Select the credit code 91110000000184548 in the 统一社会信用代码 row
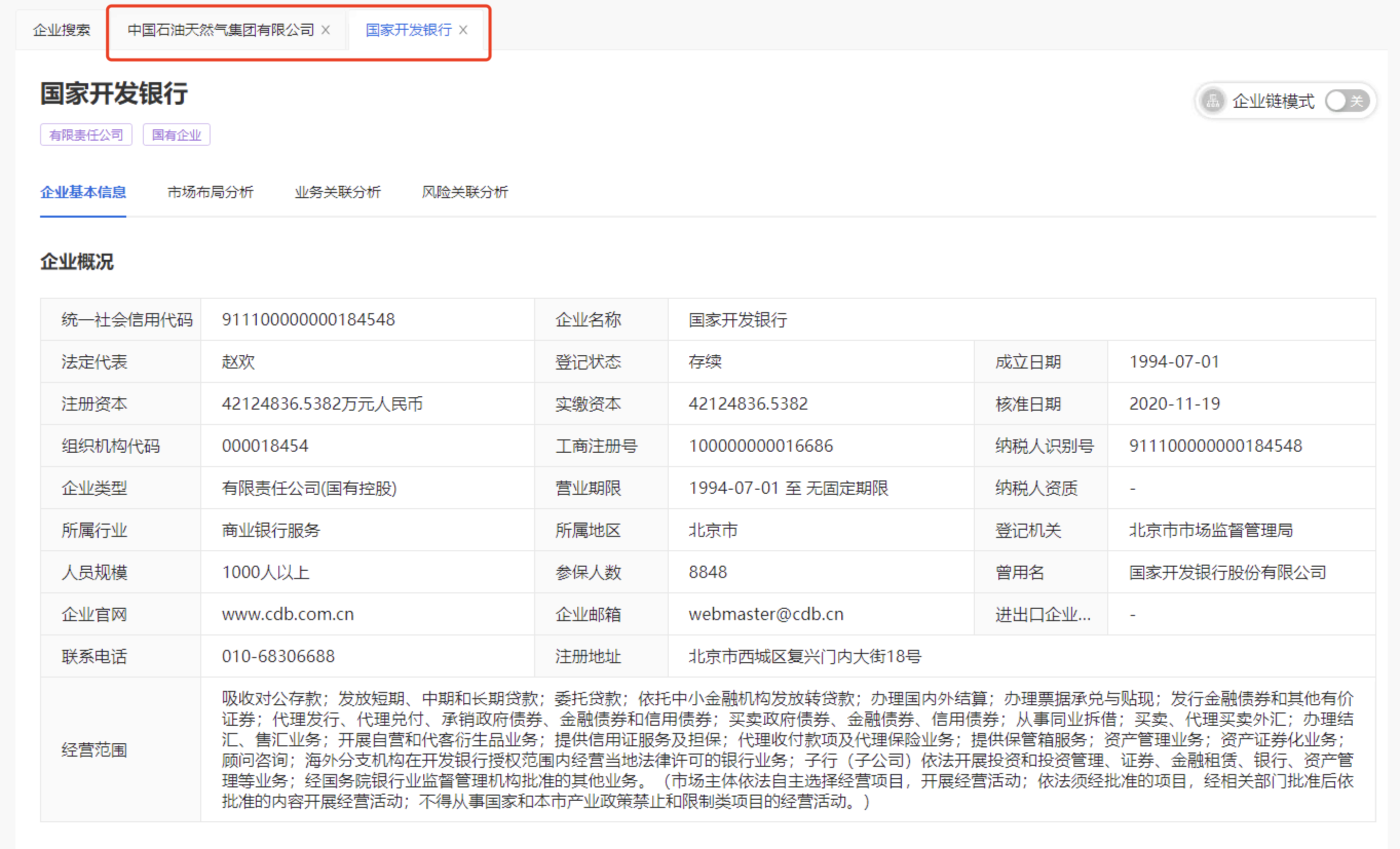The height and width of the screenshot is (849, 1400). click(x=308, y=319)
